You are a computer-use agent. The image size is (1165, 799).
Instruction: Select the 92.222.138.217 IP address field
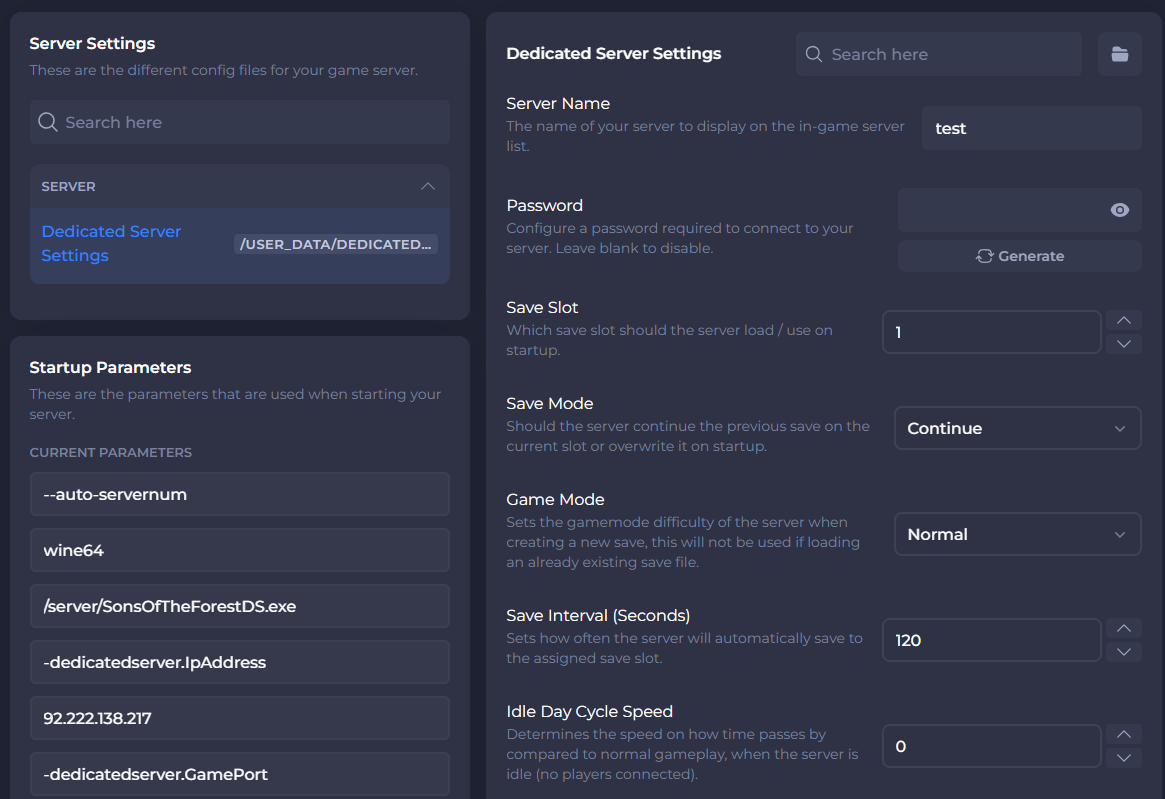coord(239,718)
